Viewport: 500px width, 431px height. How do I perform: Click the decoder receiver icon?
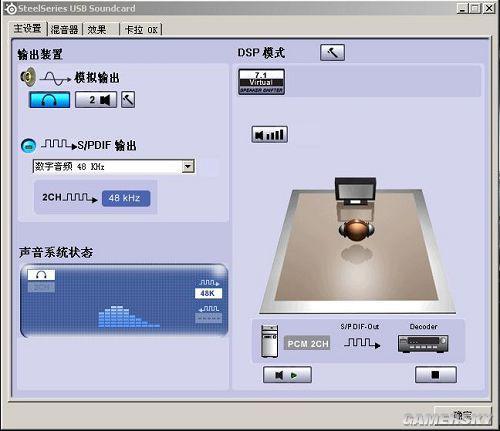(423, 344)
